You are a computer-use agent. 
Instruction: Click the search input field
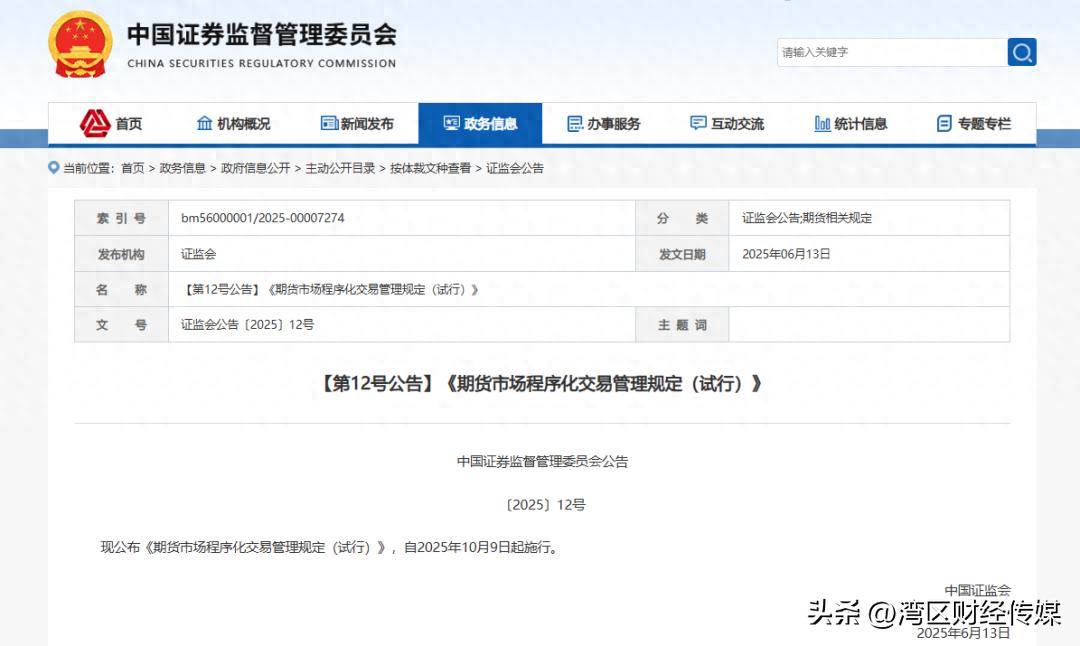coord(890,52)
